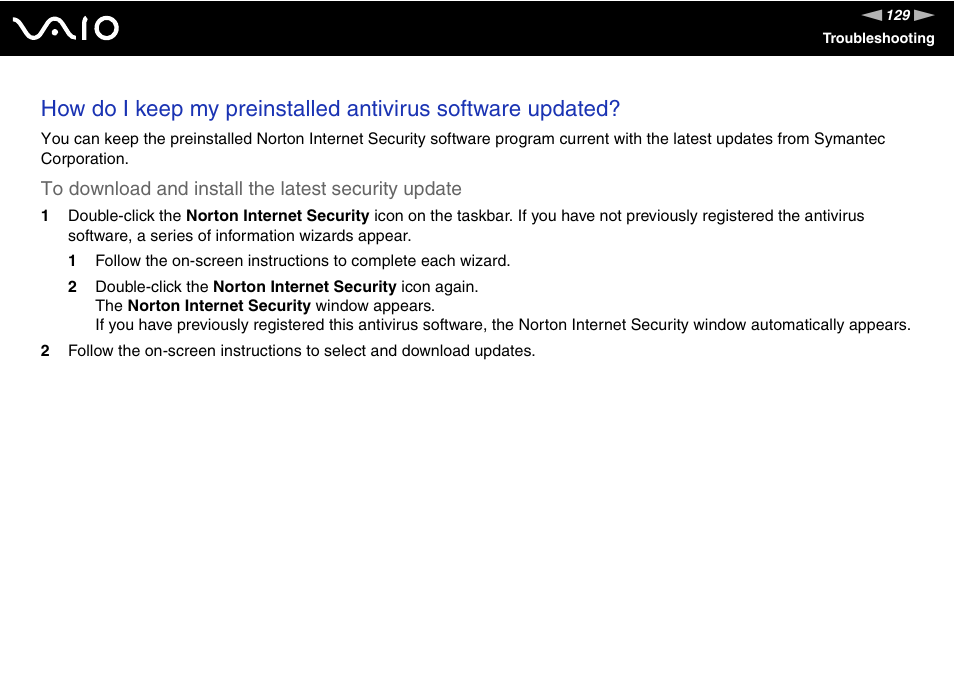The image size is (954, 674).
Task: Click the word Symantec in intro paragraph
Action: pyautogui.click(x=849, y=139)
